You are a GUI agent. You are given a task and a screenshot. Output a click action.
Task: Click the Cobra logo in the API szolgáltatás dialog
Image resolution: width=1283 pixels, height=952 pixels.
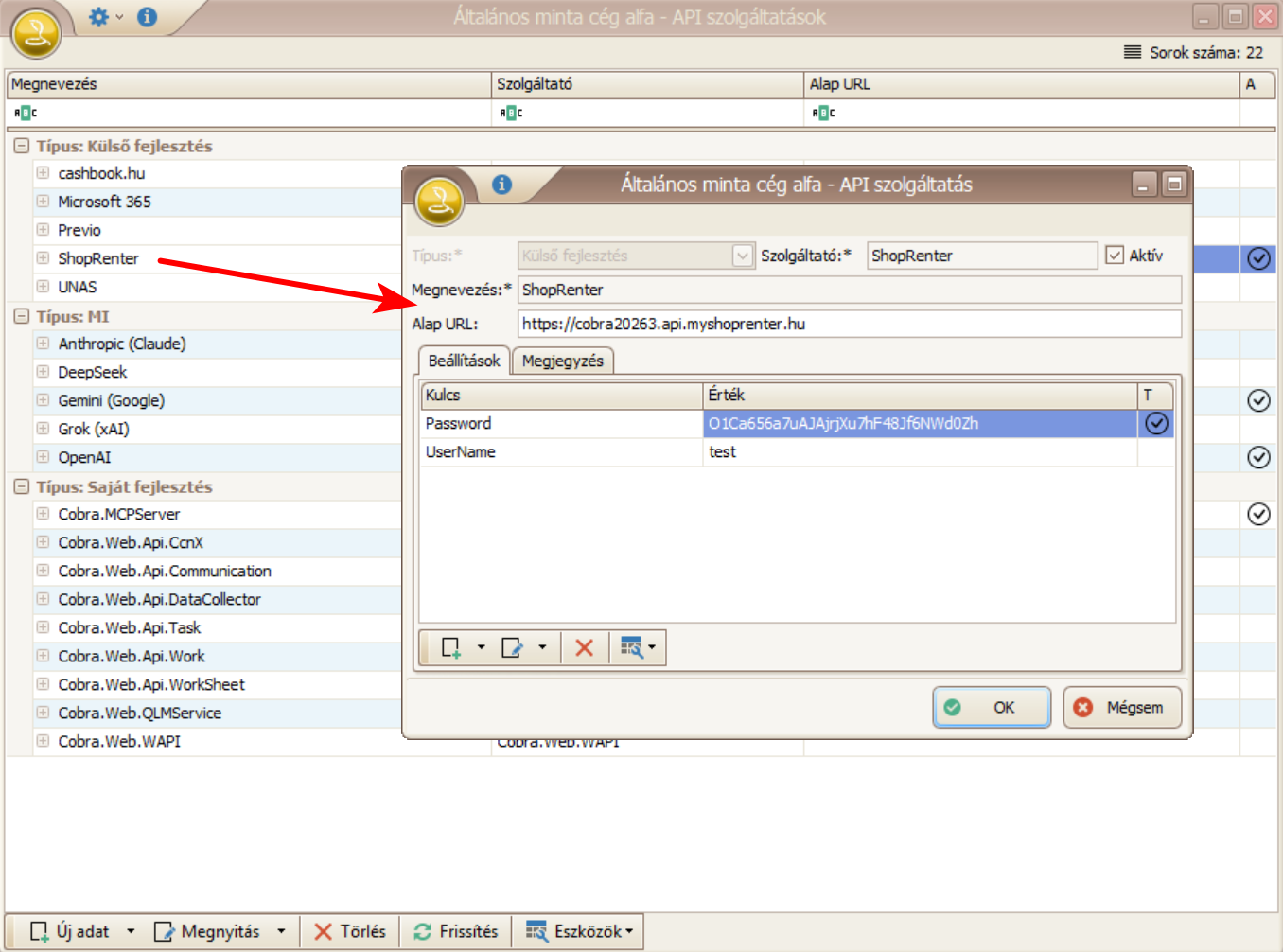(x=439, y=201)
